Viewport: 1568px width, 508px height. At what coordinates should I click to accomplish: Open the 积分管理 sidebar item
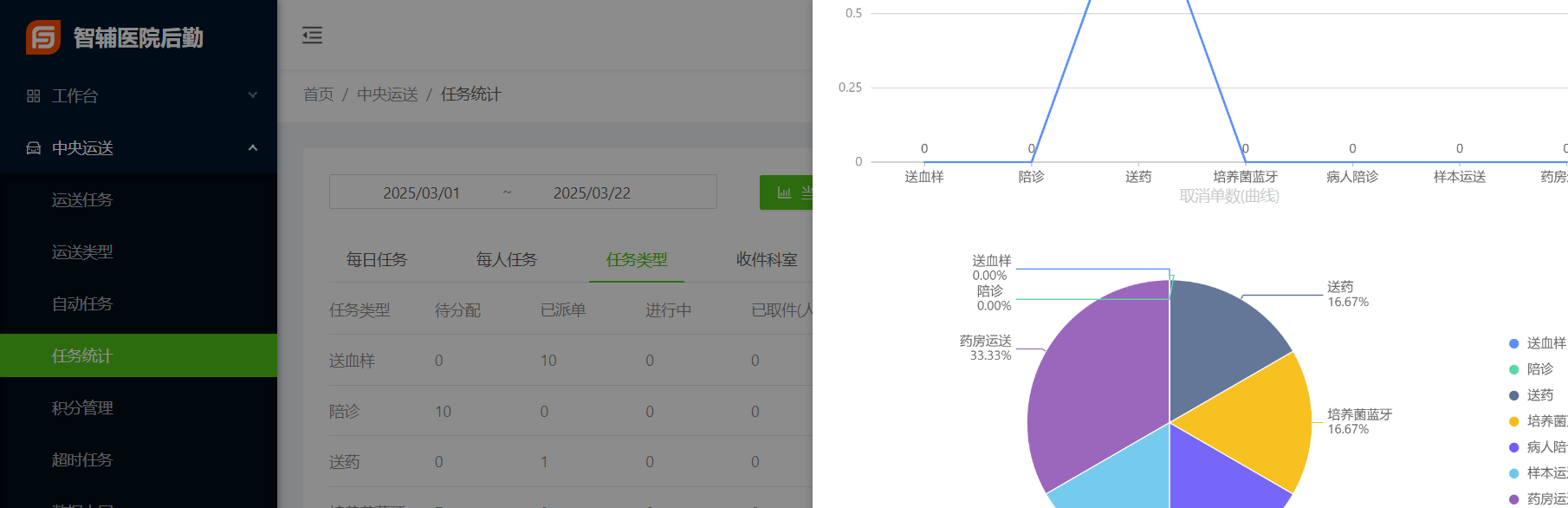(139, 407)
